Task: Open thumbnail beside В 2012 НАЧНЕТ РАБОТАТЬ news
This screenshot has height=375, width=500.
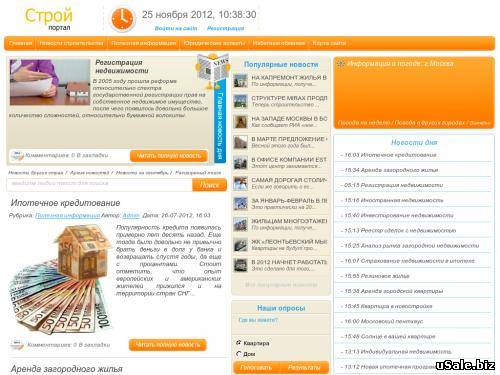Action: click(x=240, y=265)
